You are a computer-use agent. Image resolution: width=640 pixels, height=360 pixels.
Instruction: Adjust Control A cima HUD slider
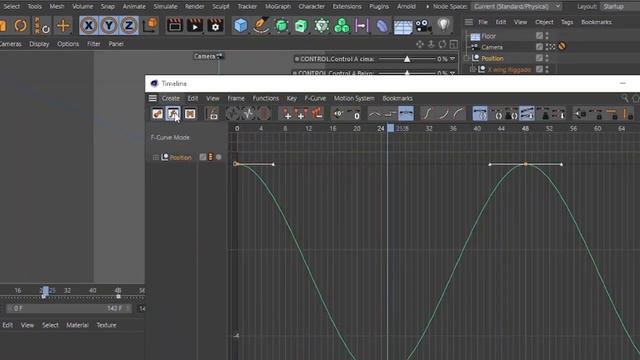[x=407, y=59]
